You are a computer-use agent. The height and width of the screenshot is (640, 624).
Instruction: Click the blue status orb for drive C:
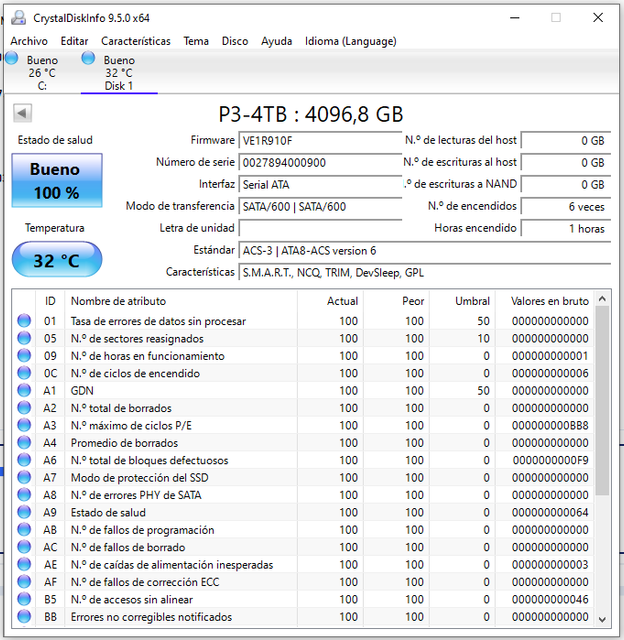11,58
